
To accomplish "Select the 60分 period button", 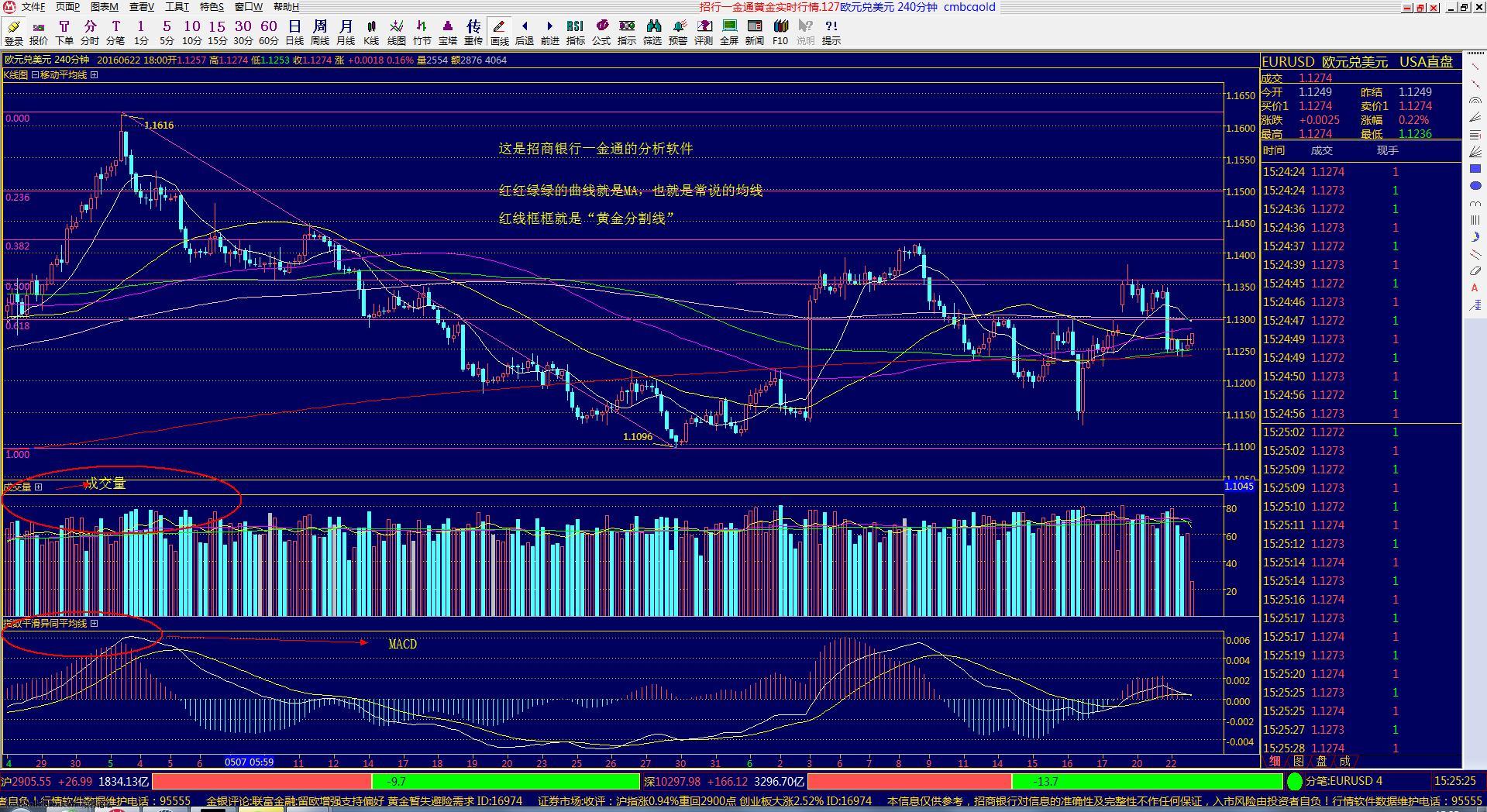I will [269, 33].
